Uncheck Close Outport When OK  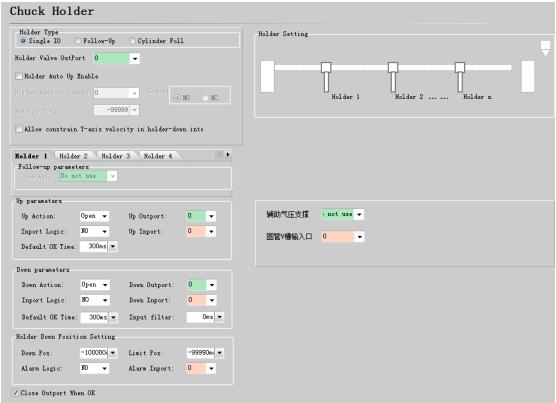coord(16,392)
